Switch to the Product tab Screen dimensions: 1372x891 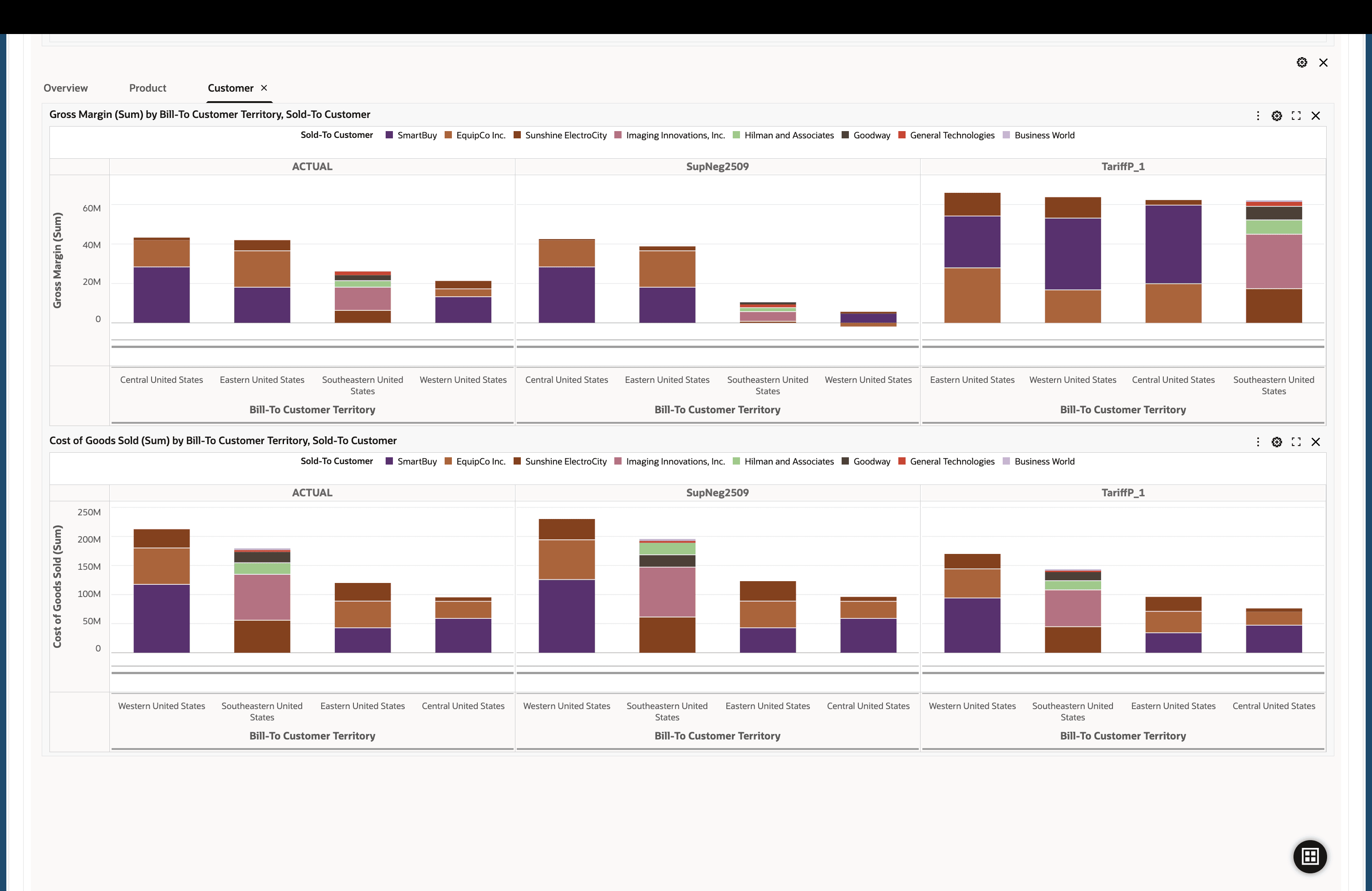click(x=147, y=88)
